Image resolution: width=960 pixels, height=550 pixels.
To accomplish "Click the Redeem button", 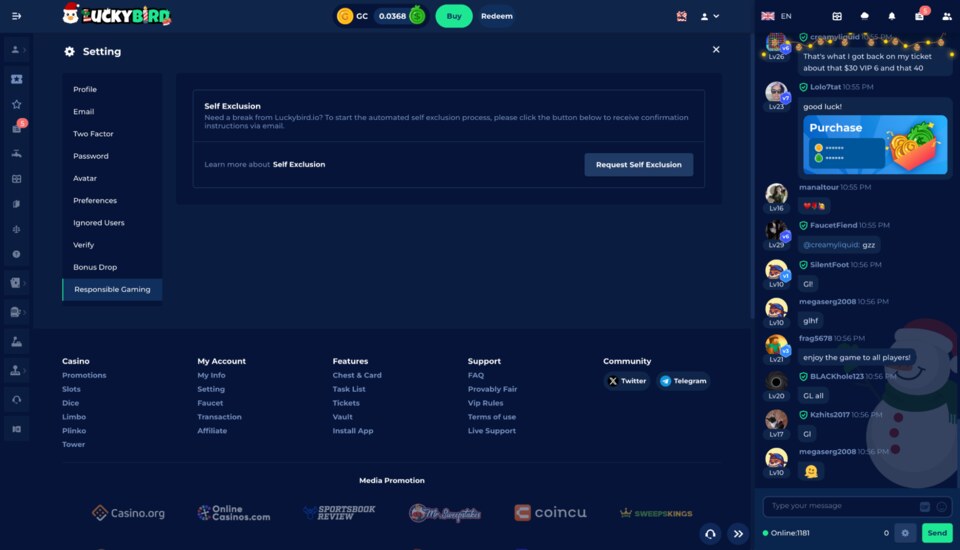I will point(497,16).
